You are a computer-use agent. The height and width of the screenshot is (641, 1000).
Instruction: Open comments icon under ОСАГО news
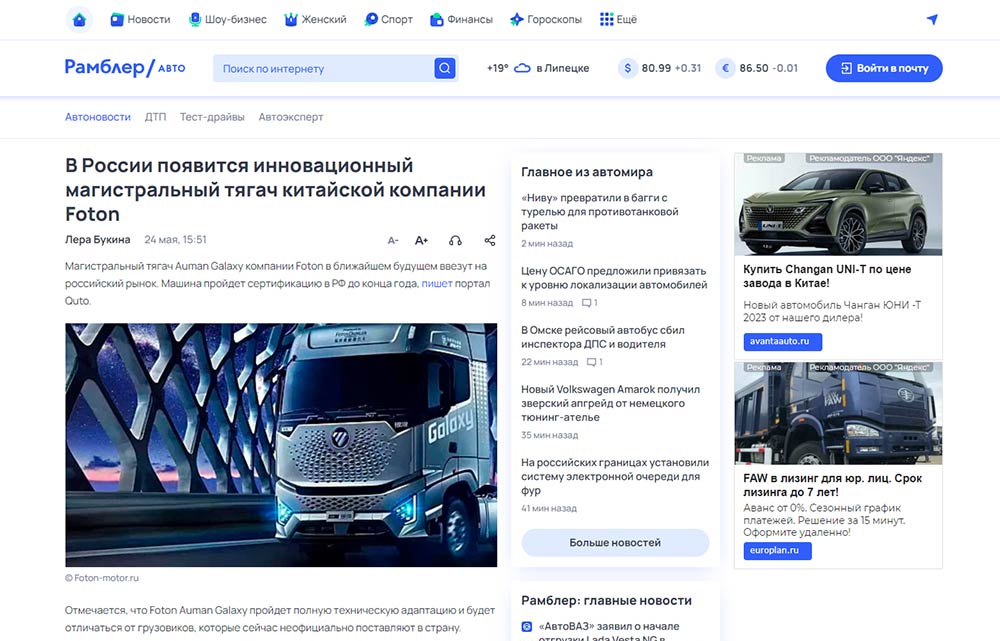(589, 303)
